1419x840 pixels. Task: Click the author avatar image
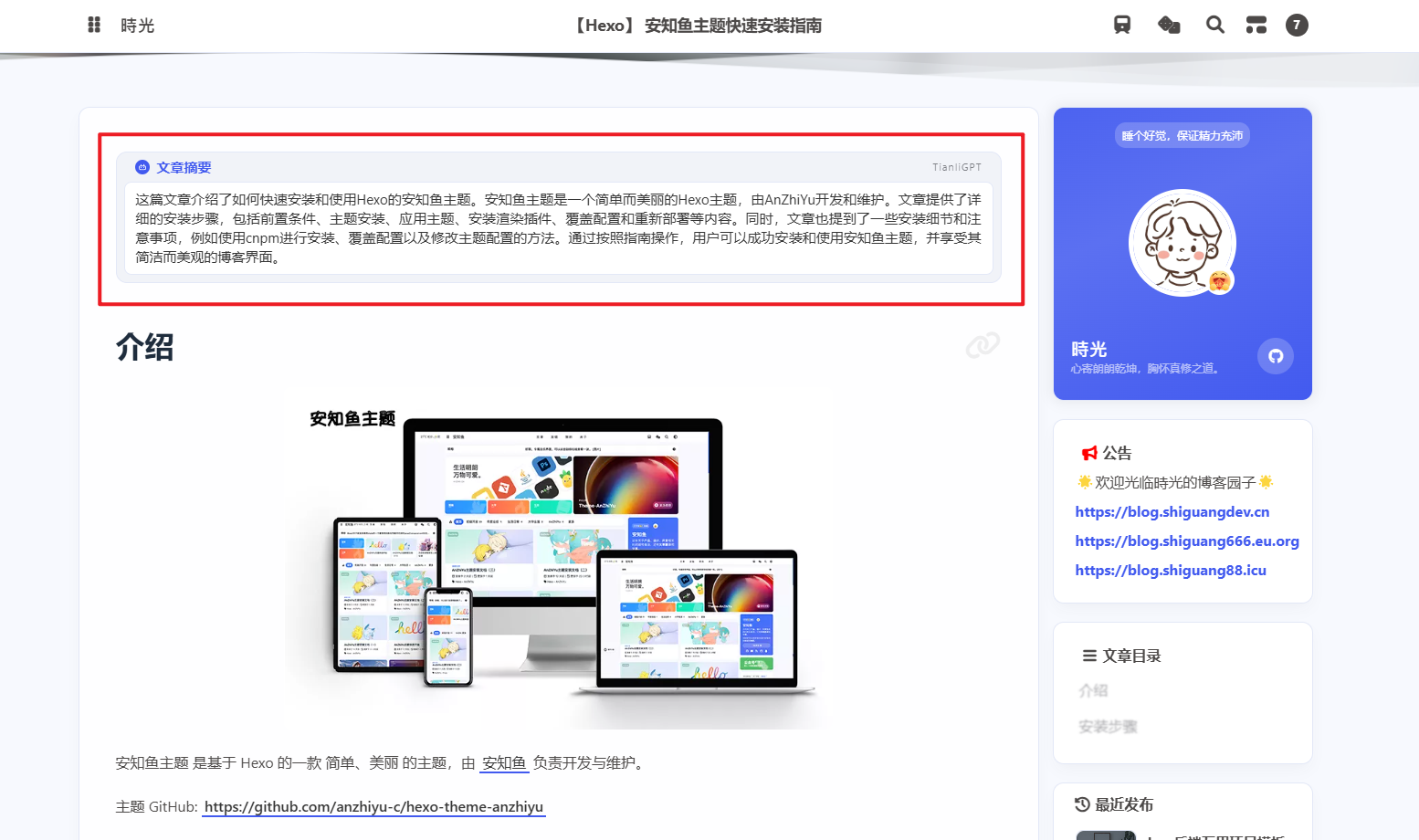click(1182, 243)
